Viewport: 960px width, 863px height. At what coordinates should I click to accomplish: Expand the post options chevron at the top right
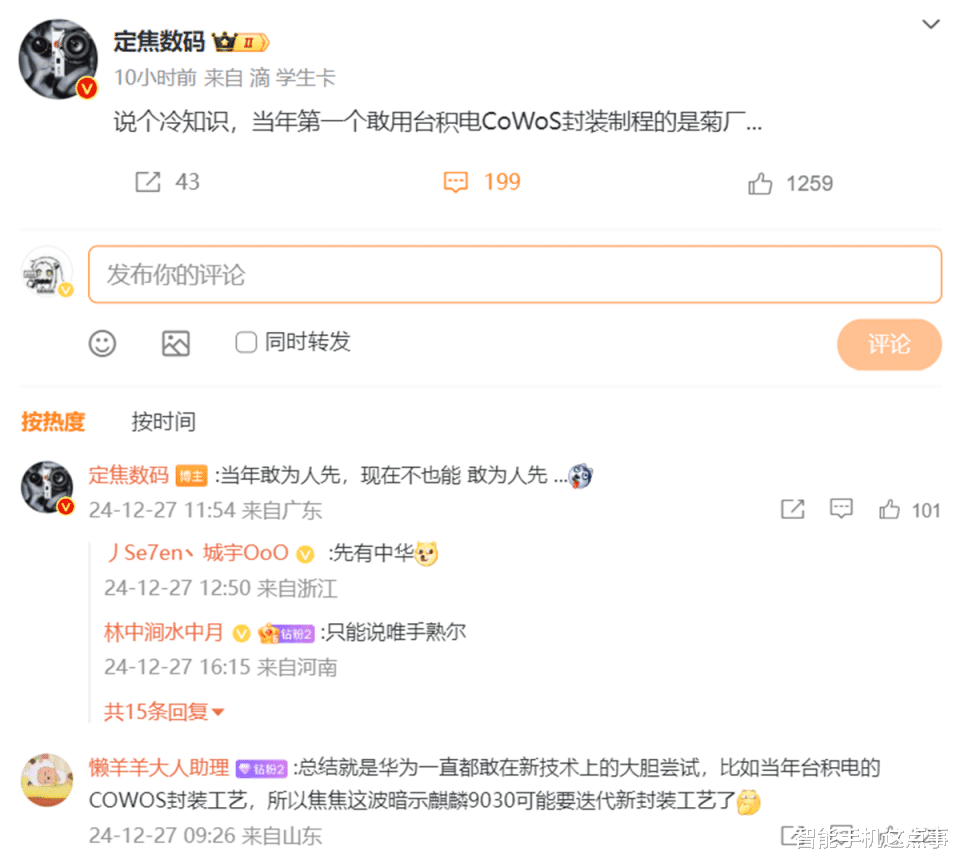(931, 24)
